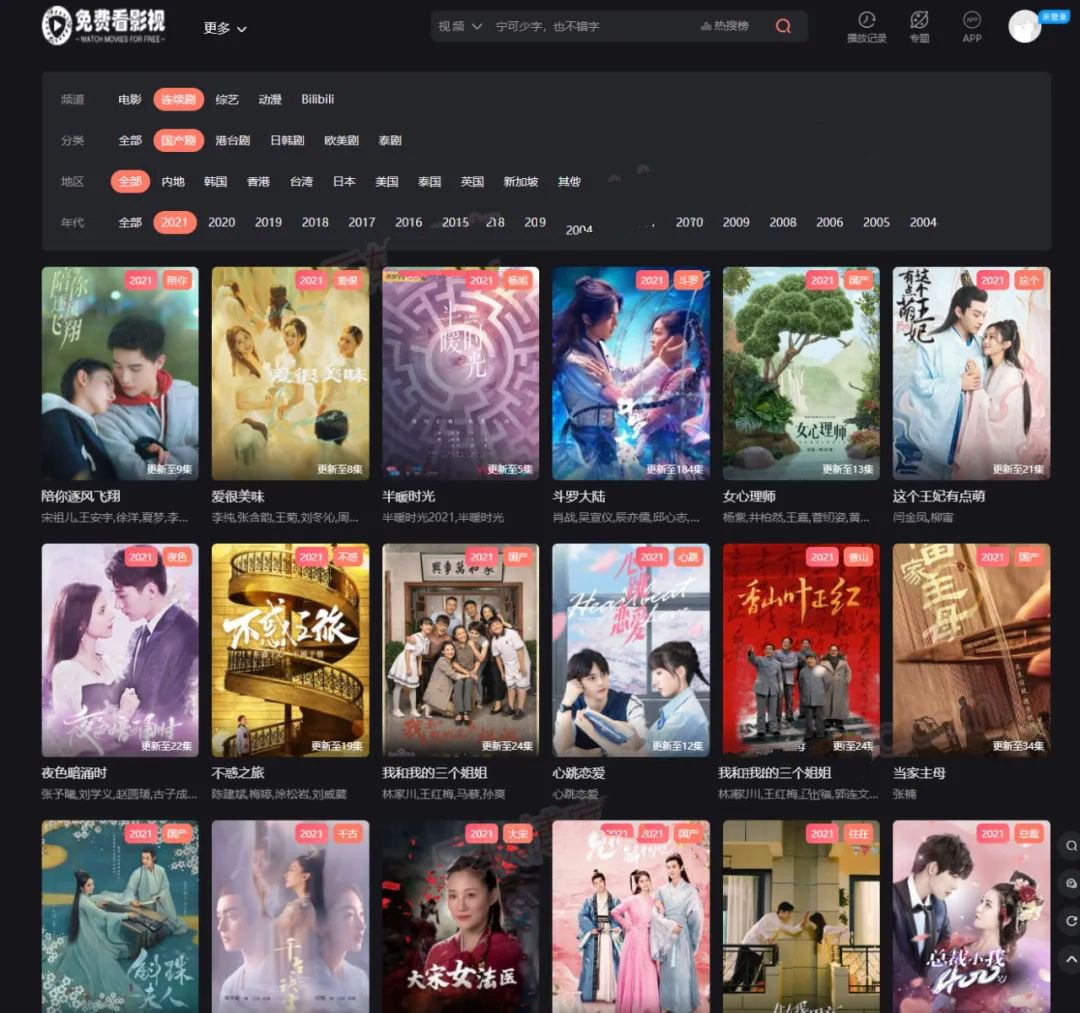Open the 斗罗大陆 poster
The image size is (1080, 1013).
[x=631, y=373]
